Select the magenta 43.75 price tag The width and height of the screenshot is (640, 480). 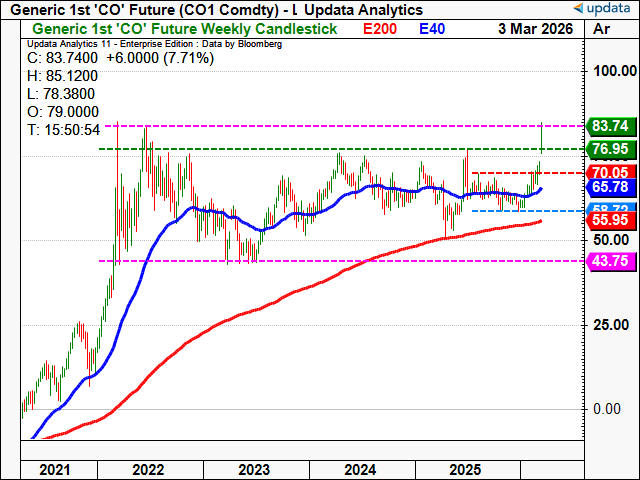[611, 261]
